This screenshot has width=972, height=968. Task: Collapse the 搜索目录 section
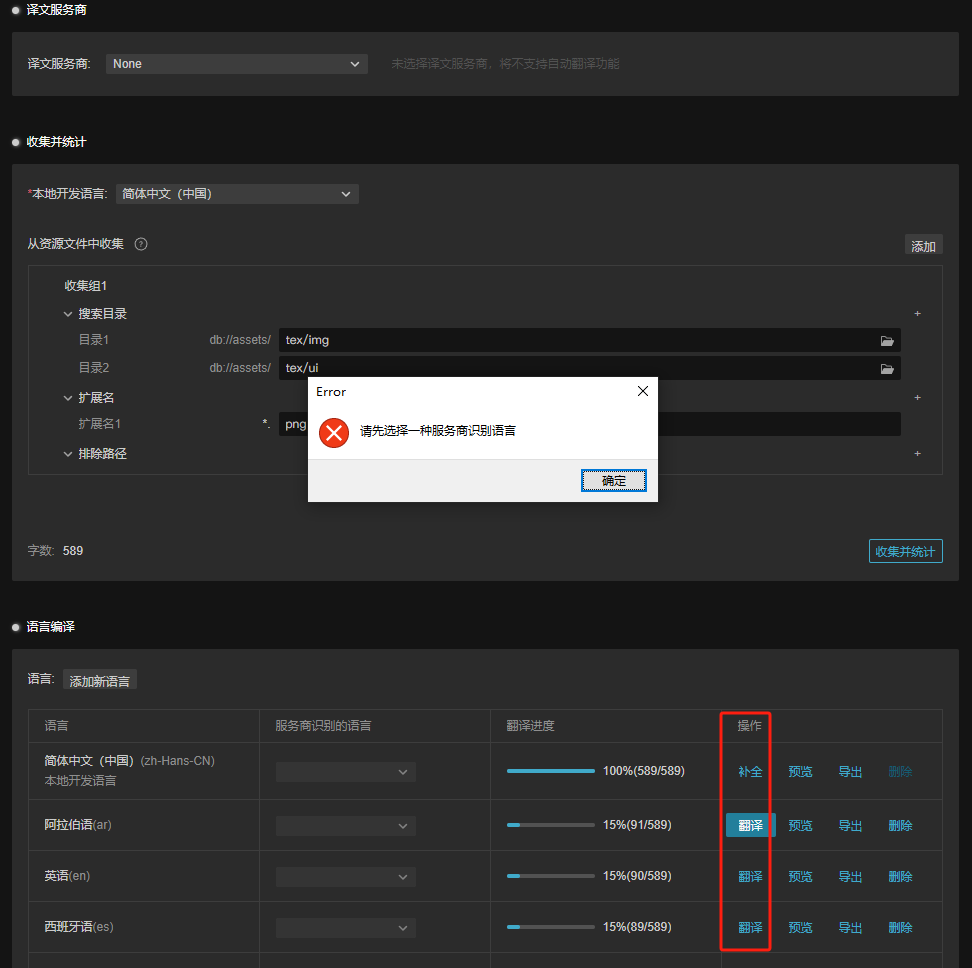(68, 314)
